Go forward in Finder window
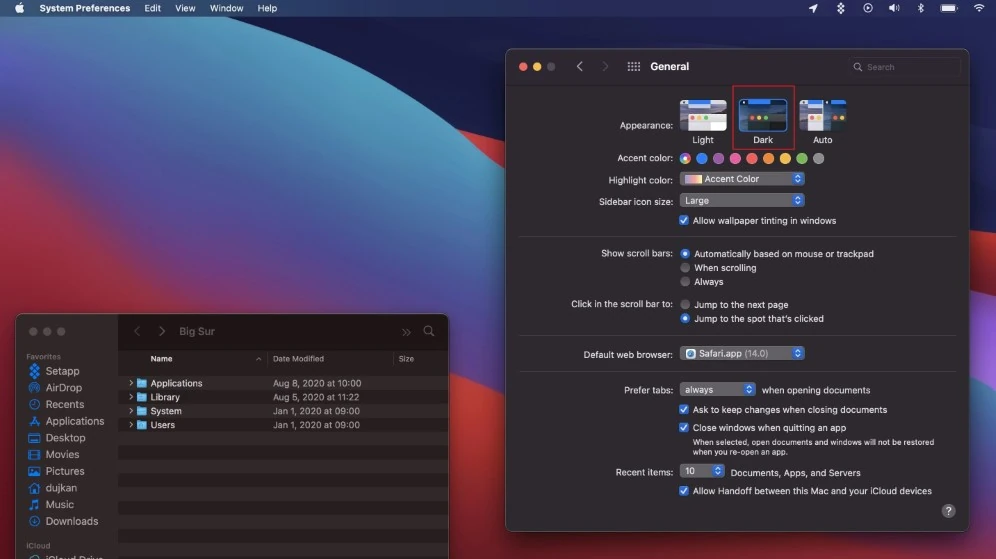 [161, 331]
